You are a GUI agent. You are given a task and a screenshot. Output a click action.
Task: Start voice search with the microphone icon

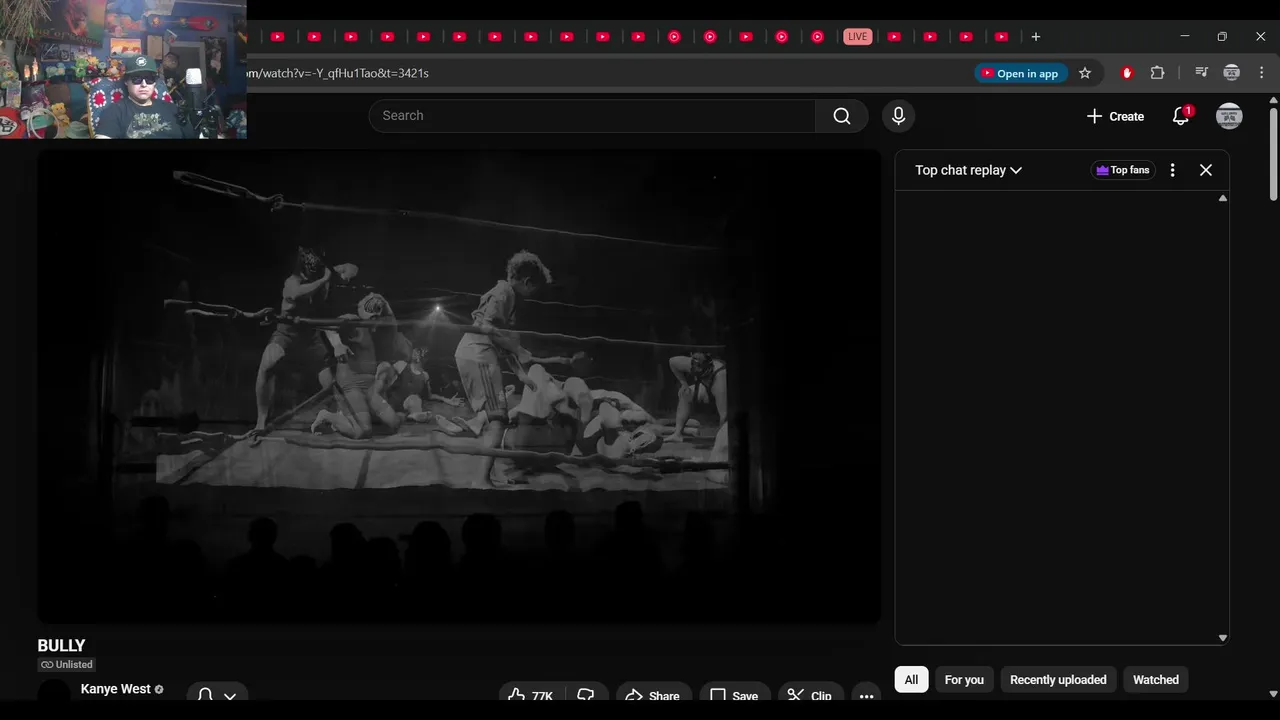coord(898,116)
